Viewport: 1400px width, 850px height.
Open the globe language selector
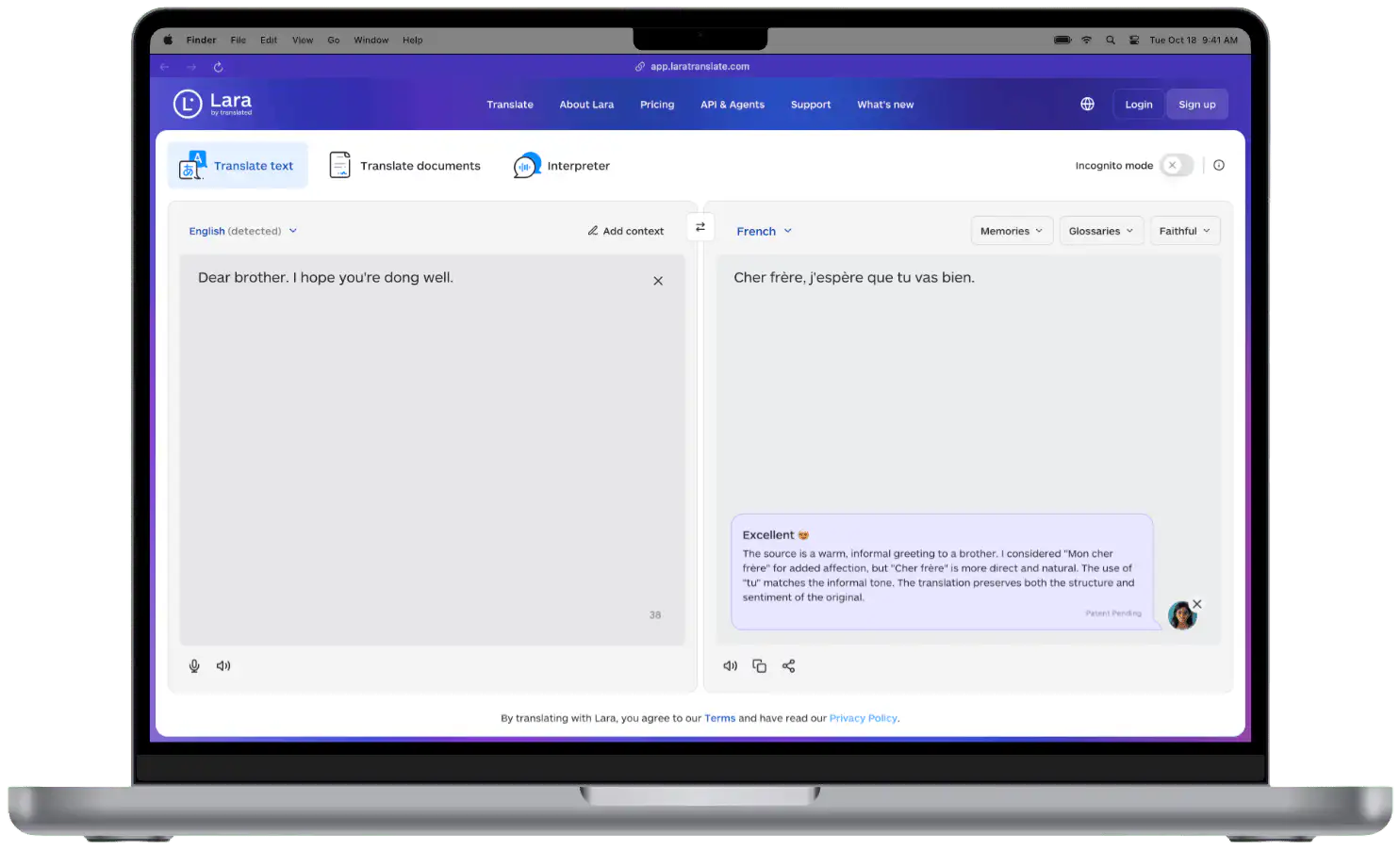[1087, 105]
